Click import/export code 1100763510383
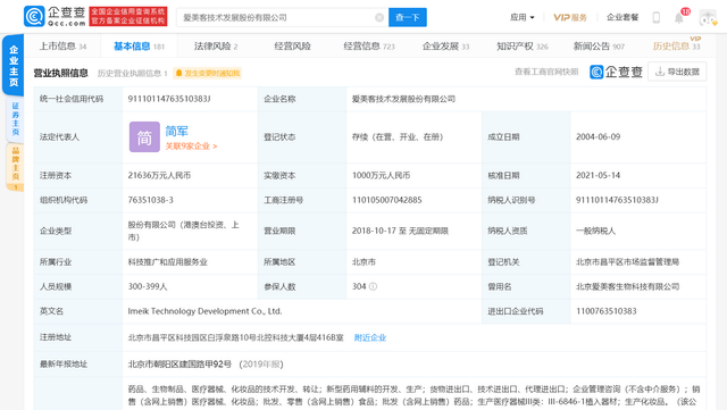This screenshot has width=727, height=410. [606, 311]
